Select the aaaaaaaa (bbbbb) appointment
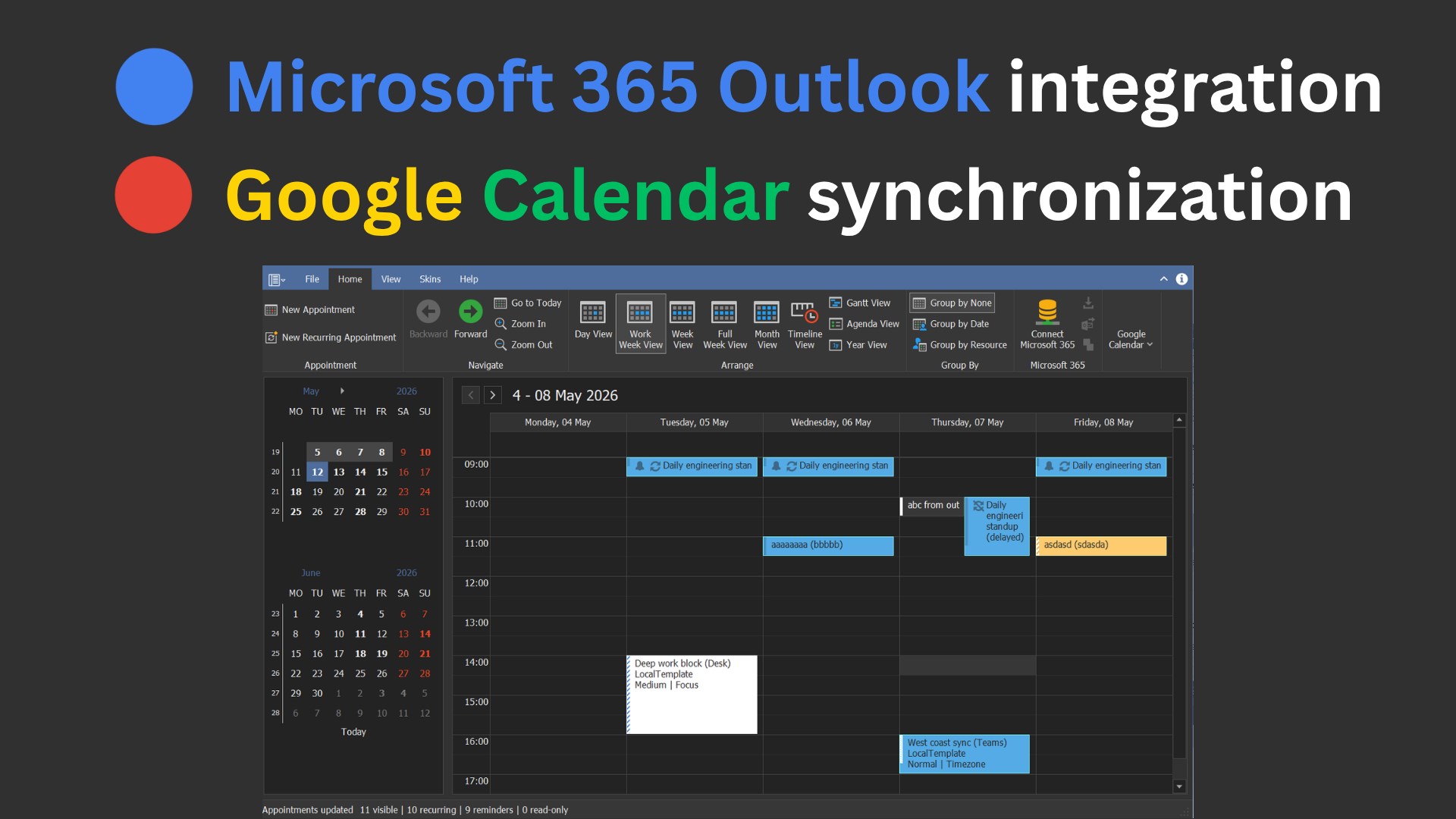 point(828,545)
